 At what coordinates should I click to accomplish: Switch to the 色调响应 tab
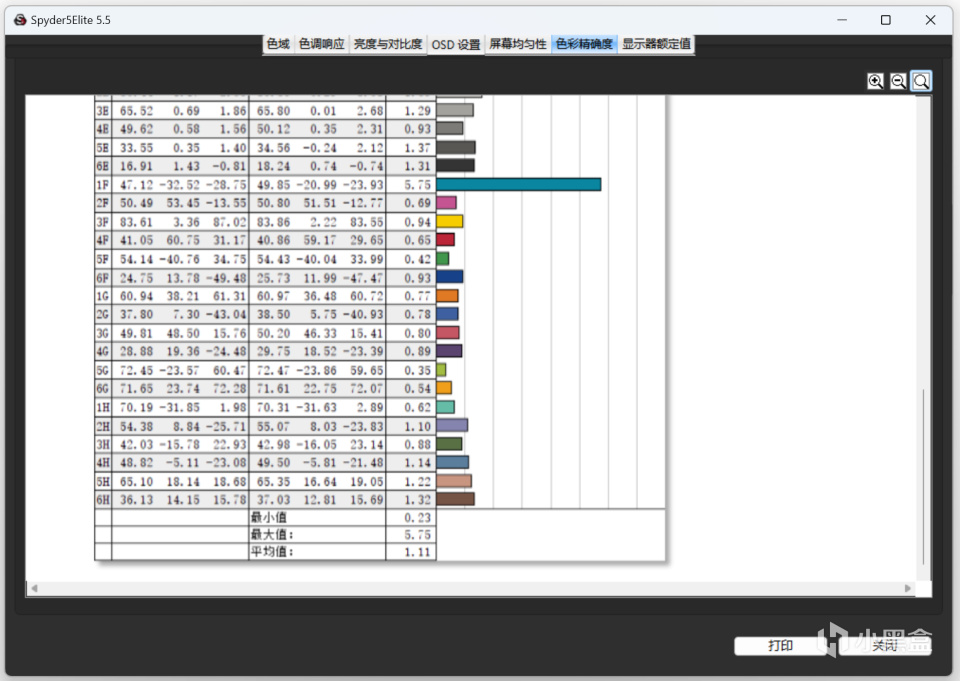tap(321, 44)
